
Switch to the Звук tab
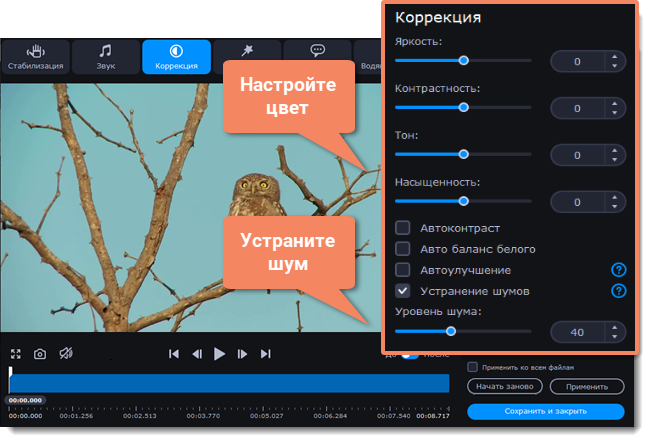click(x=105, y=58)
